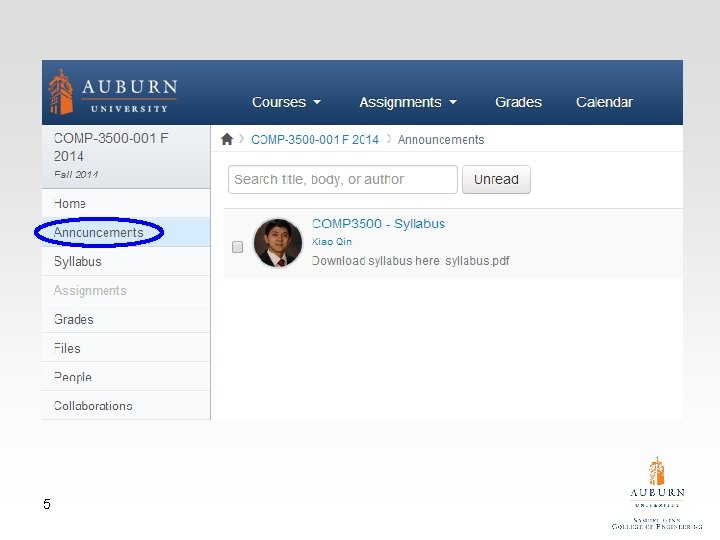The height and width of the screenshot is (540, 720).
Task: Open Syllabus in the course sidebar
Action: 126,261
